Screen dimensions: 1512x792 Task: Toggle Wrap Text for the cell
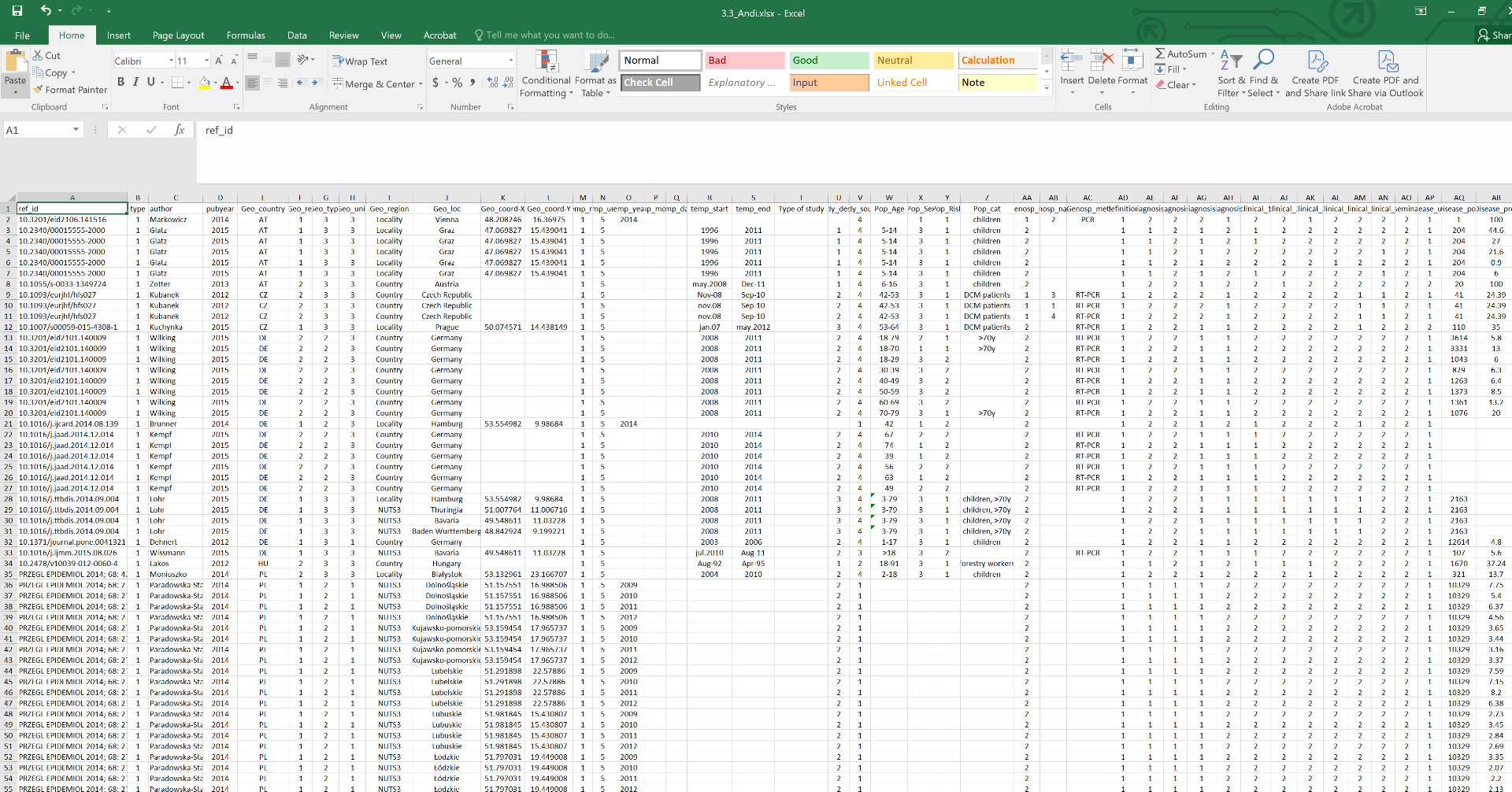pos(360,61)
